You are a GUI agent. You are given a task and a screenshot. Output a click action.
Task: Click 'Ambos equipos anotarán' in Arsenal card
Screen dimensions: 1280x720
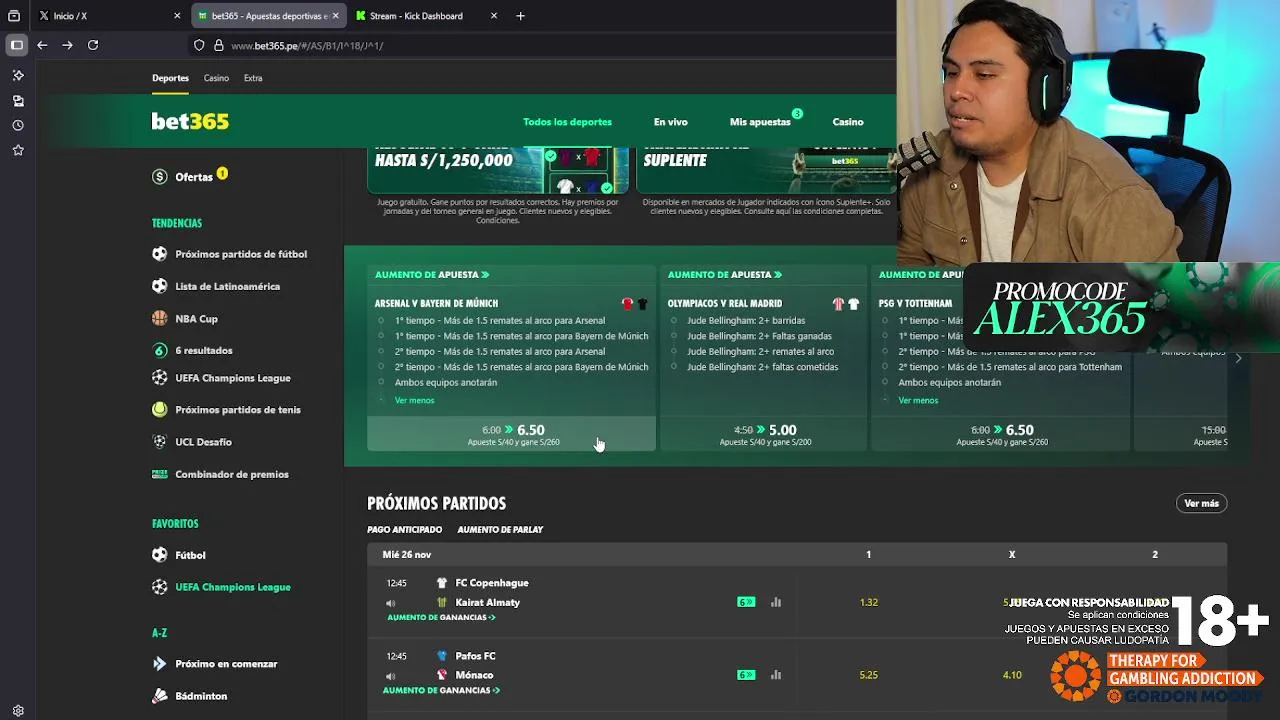[446, 382]
